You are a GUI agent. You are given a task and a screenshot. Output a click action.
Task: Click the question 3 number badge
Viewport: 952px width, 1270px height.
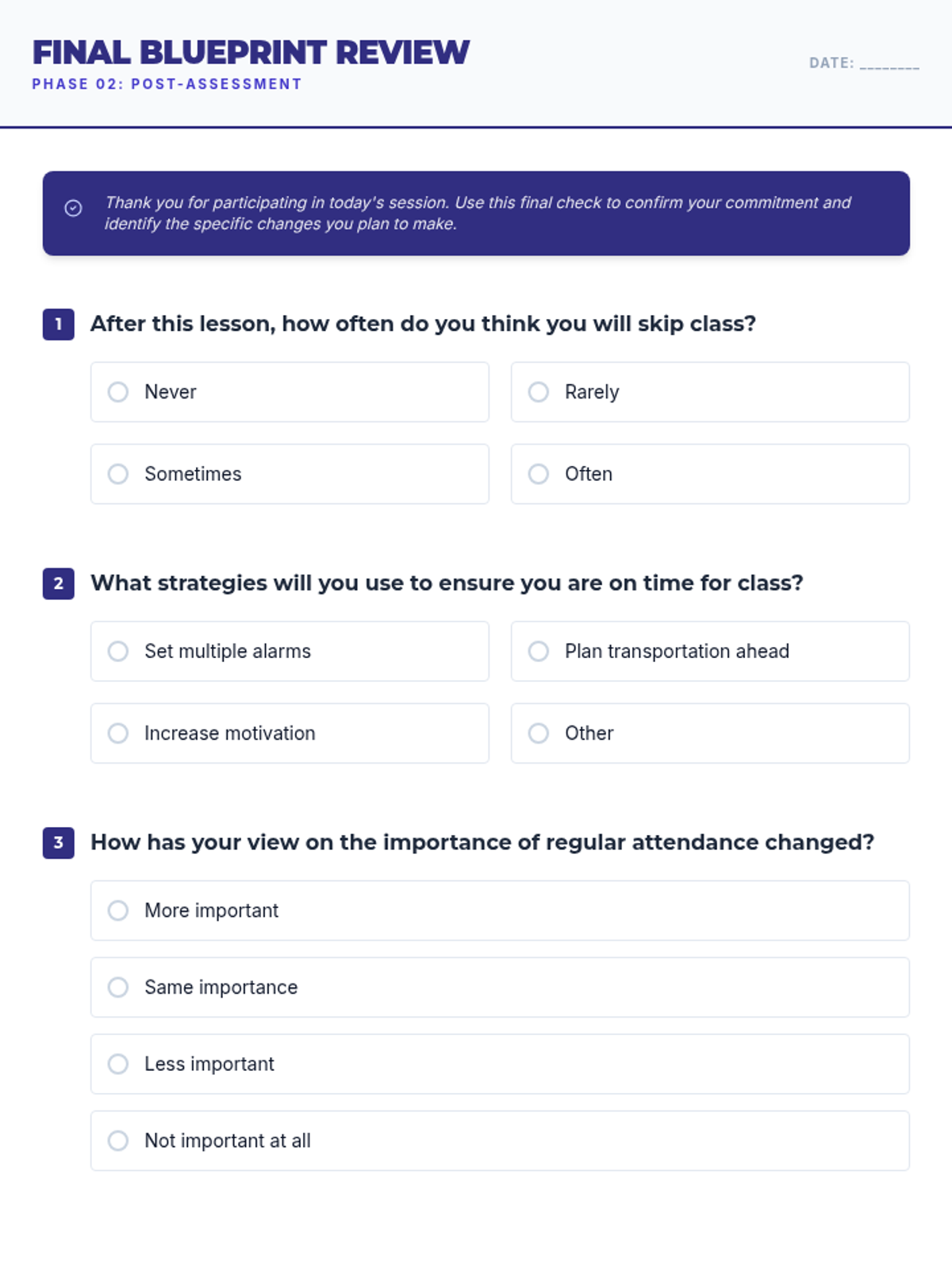coord(59,842)
